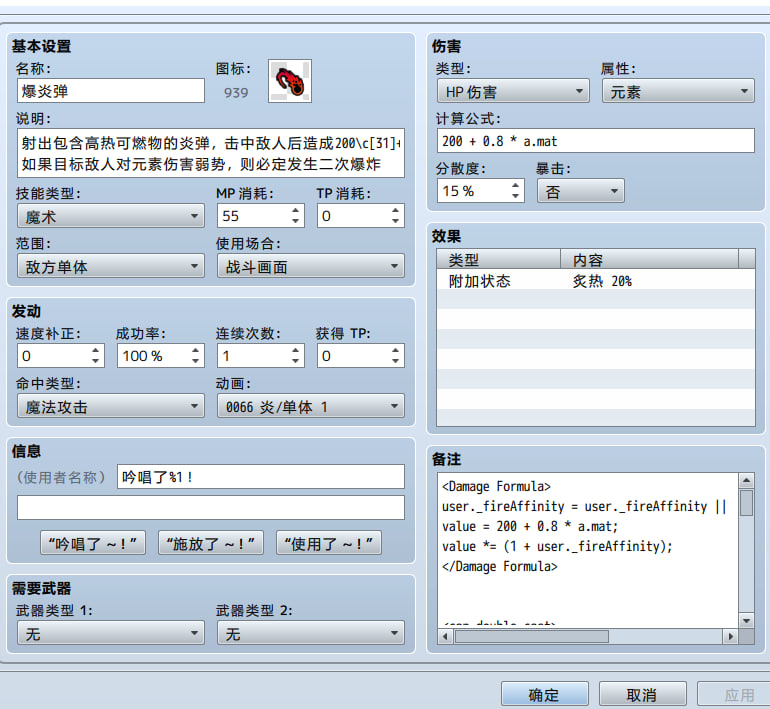Open the 使用场合 dropdown showing 战斗画面
770x709 pixels.
[x=311, y=266]
